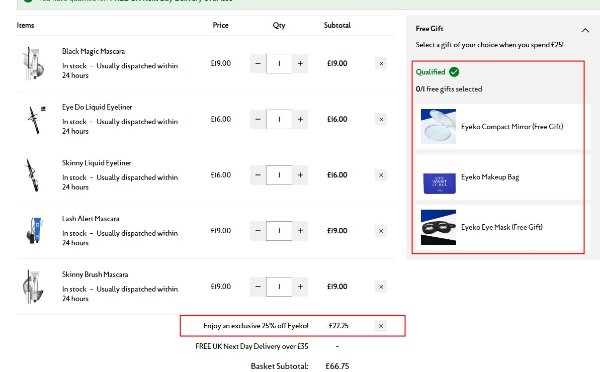Click the Eyeko Makeup Bag thumbnail image

click(x=439, y=183)
